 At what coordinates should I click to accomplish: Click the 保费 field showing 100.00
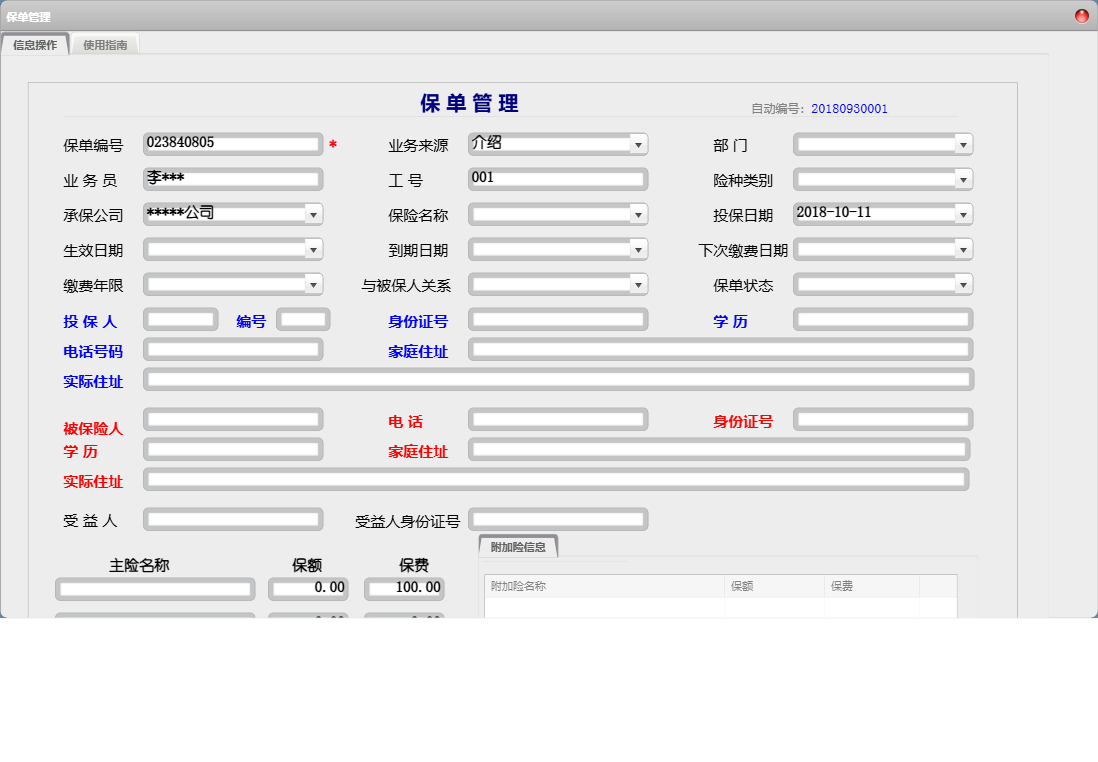click(404, 588)
